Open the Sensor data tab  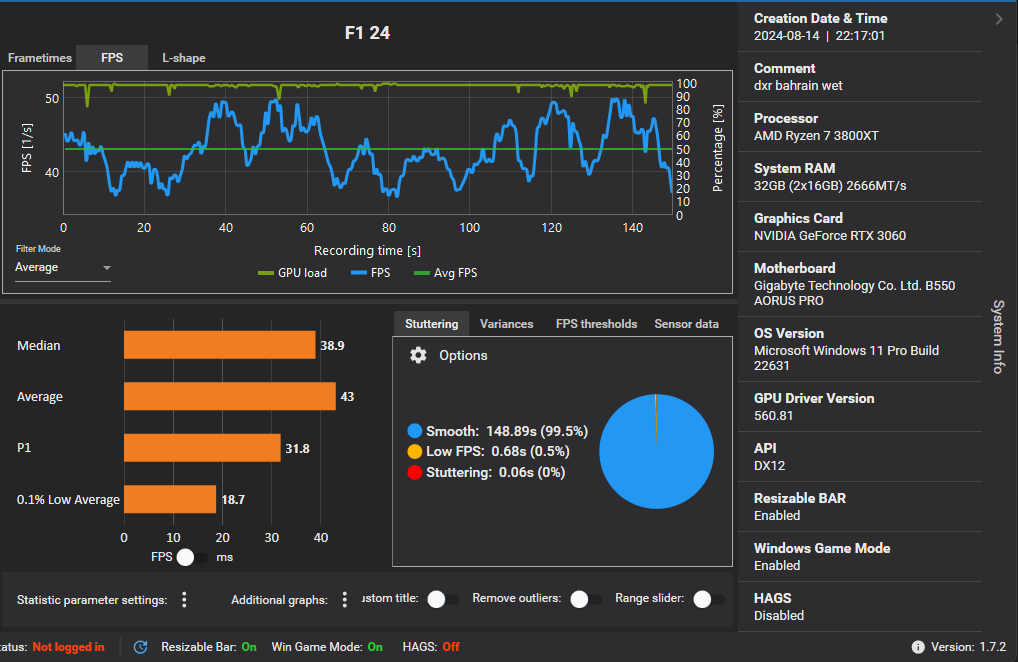[686, 324]
